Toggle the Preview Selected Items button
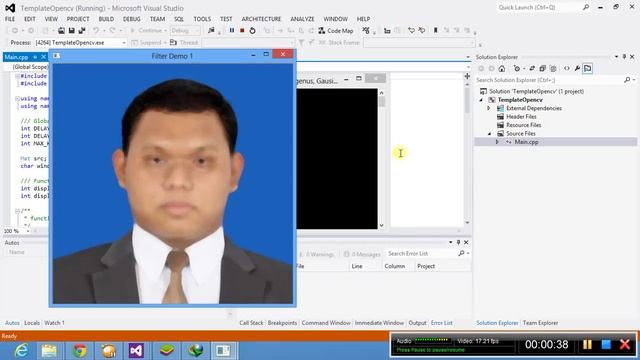The height and width of the screenshot is (360, 640). [x=587, y=69]
